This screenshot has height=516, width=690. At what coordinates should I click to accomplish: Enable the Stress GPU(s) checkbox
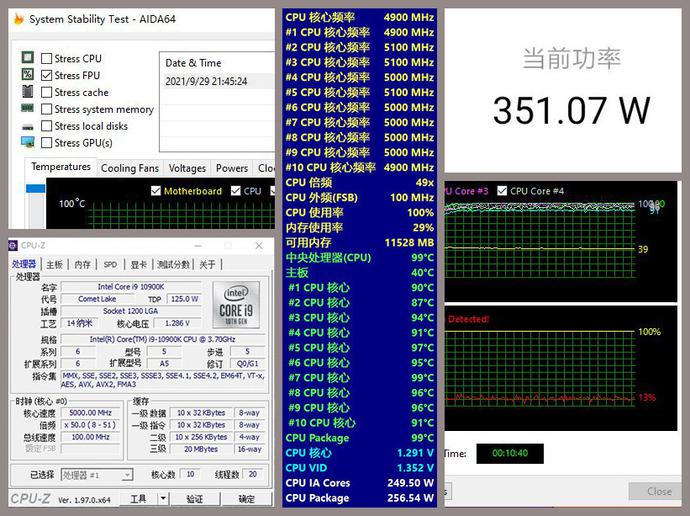tap(46, 143)
